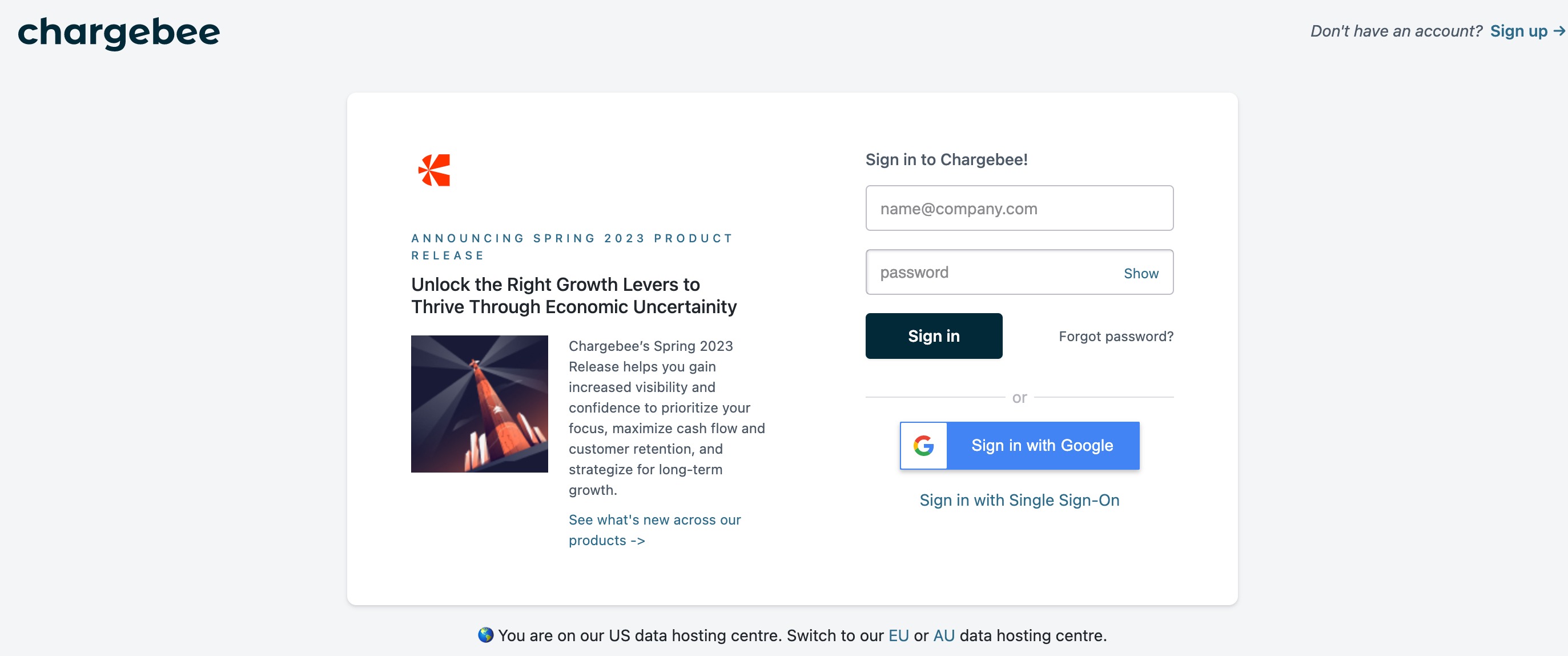Choose Sign in with Single Sign-On
Viewport: 1568px width, 656px height.
[1019, 500]
